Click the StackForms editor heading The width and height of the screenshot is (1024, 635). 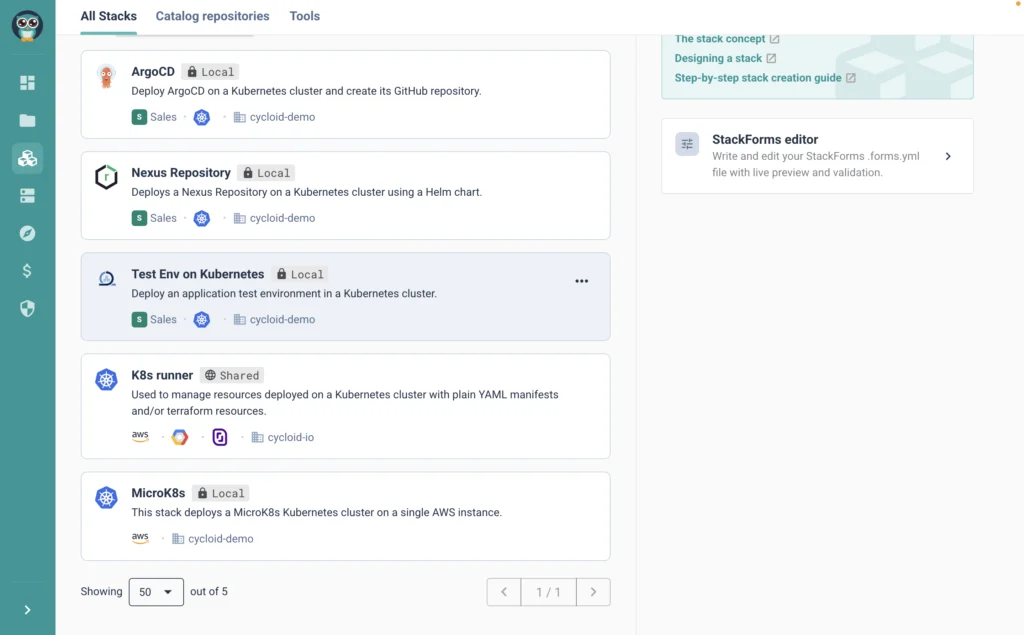[765, 139]
